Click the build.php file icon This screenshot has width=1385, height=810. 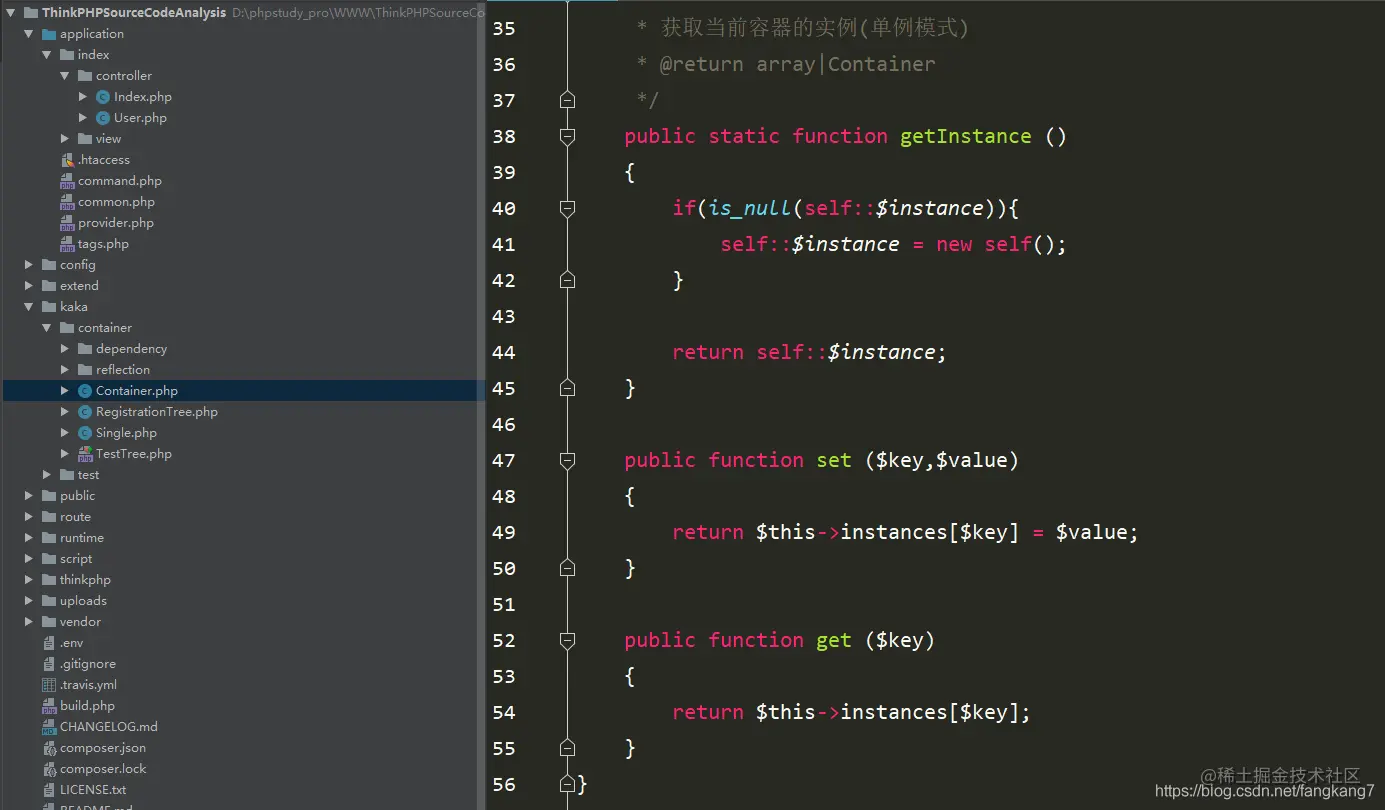[x=49, y=706]
